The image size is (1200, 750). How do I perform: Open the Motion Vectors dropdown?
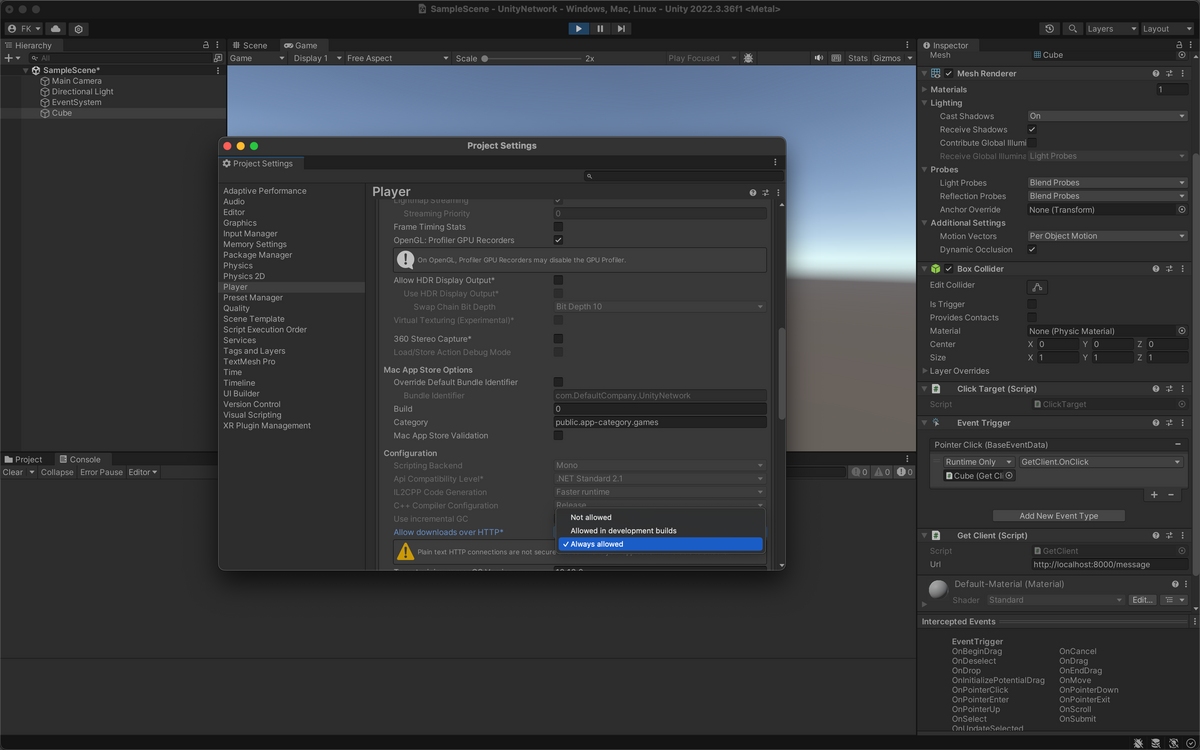click(1107, 236)
